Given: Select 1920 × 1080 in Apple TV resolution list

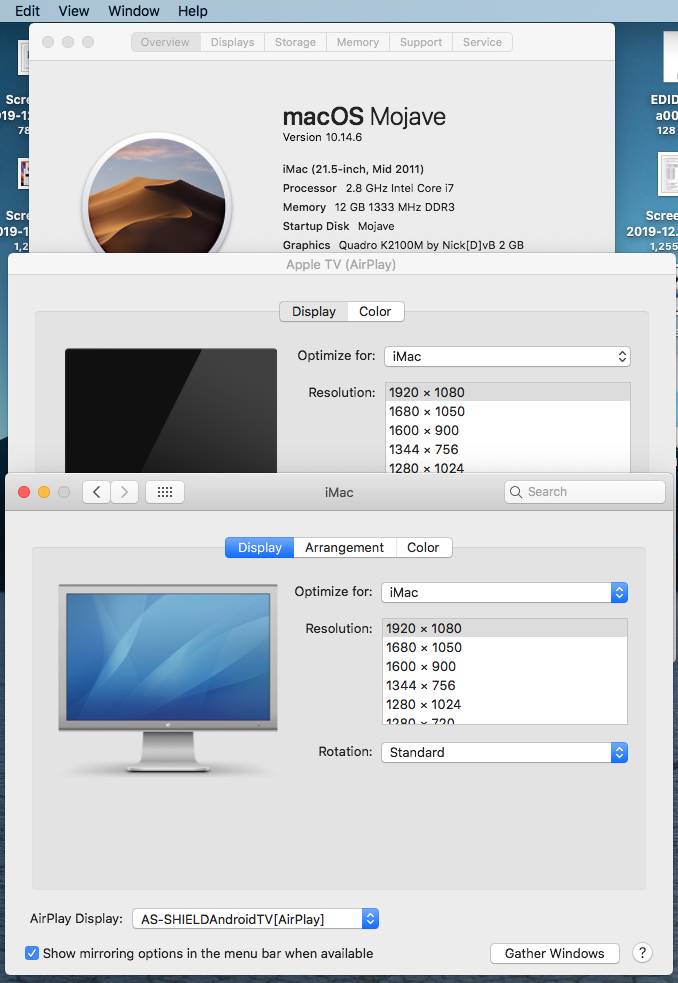Looking at the screenshot, I should tap(507, 392).
